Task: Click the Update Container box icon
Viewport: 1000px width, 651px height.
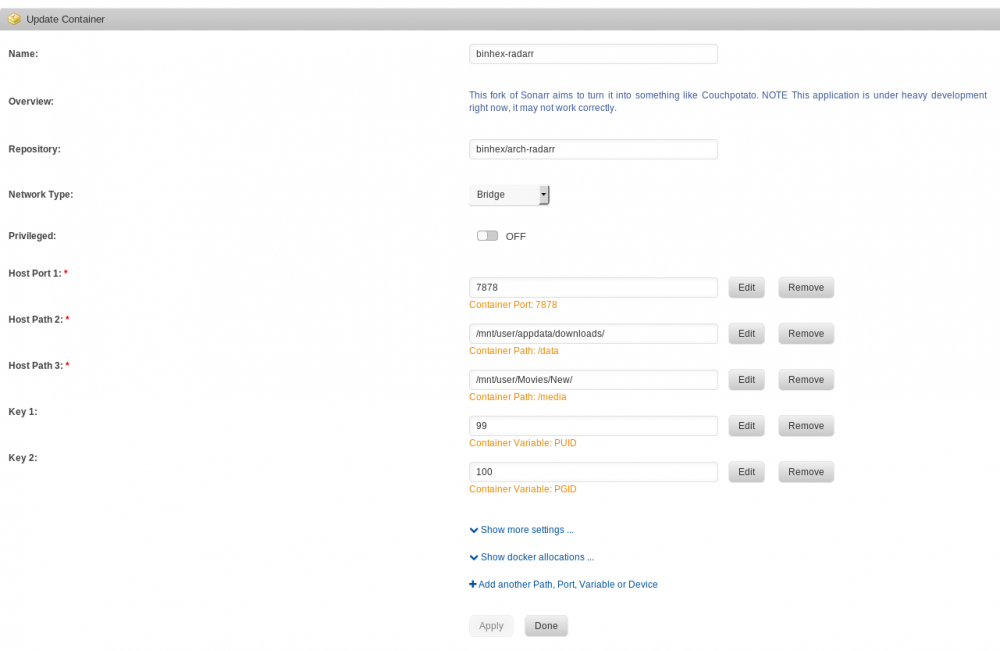Action: (x=14, y=19)
